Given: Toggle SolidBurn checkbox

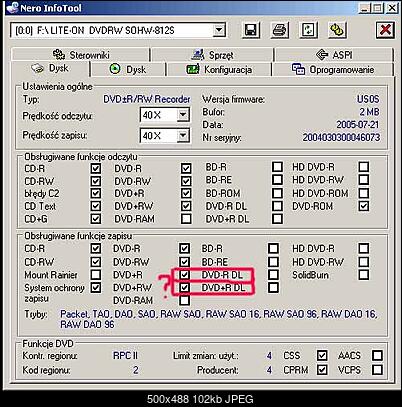Looking at the screenshot, I should tap(364, 274).
